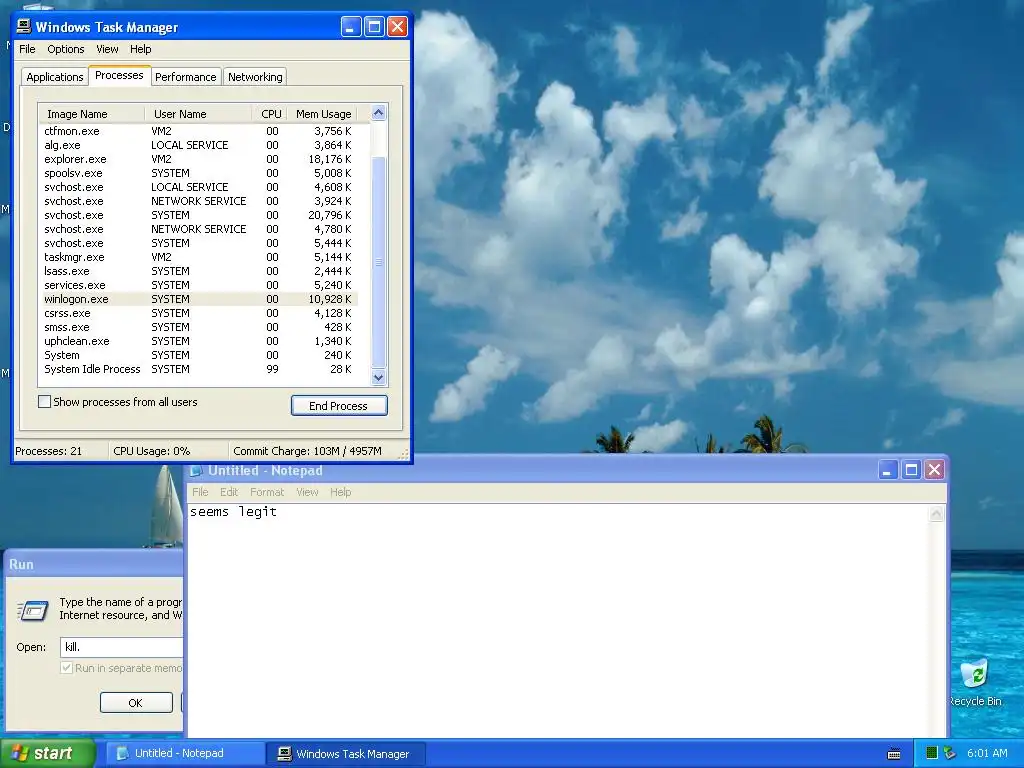1024x768 pixels.
Task: Select svchost.exe using 20,796 K memory
Action: click(x=199, y=216)
